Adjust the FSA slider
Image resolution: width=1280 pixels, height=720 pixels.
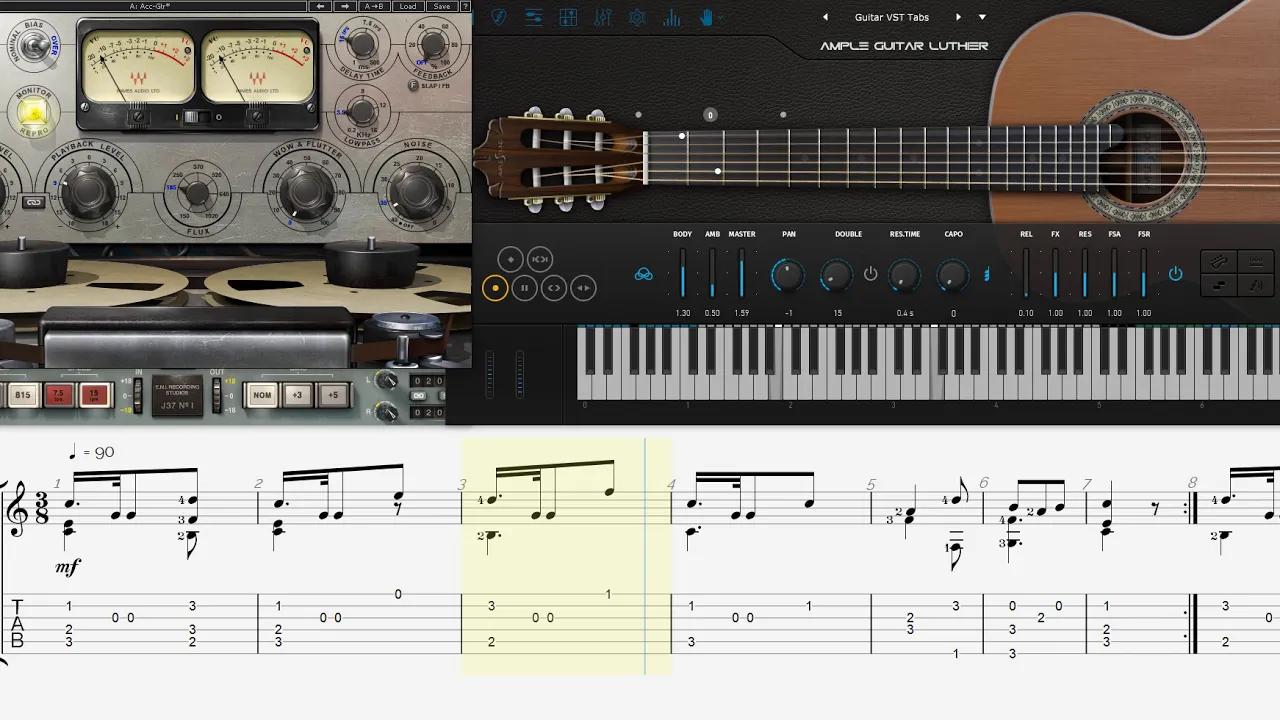coord(1114,273)
